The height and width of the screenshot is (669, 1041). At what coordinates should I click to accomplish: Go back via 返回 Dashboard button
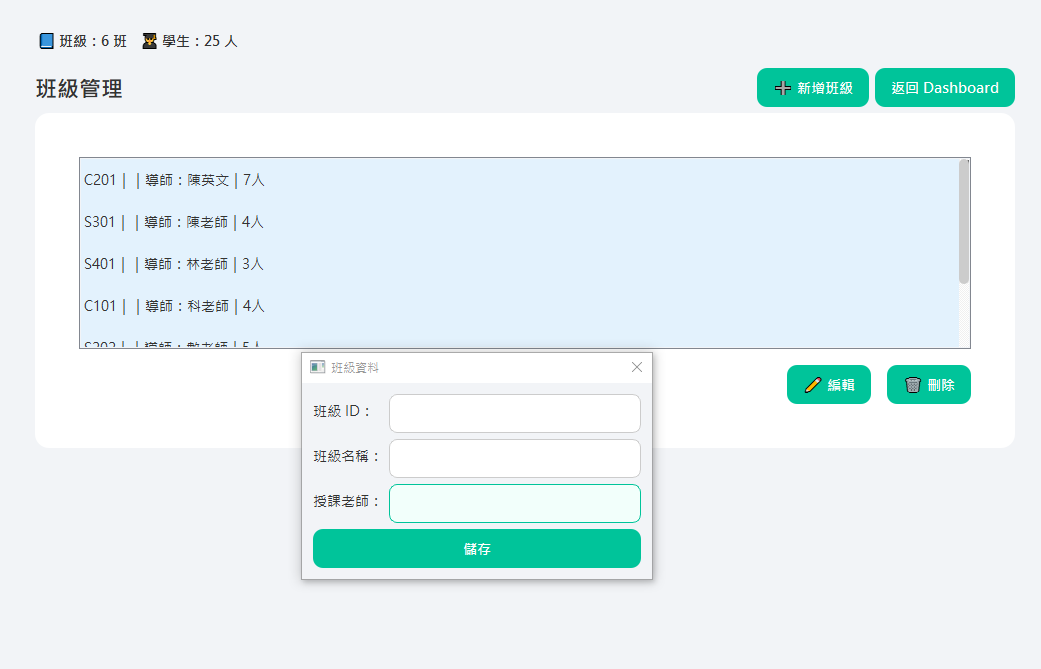pos(944,88)
